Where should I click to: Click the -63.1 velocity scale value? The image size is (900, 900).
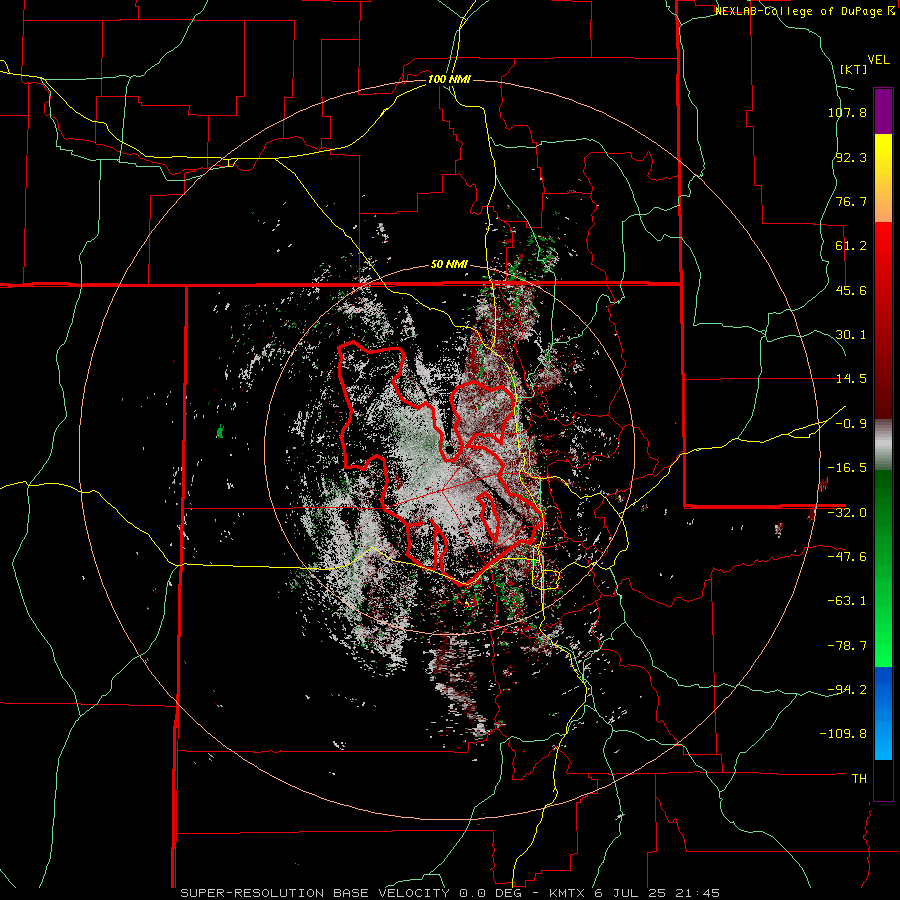847,601
